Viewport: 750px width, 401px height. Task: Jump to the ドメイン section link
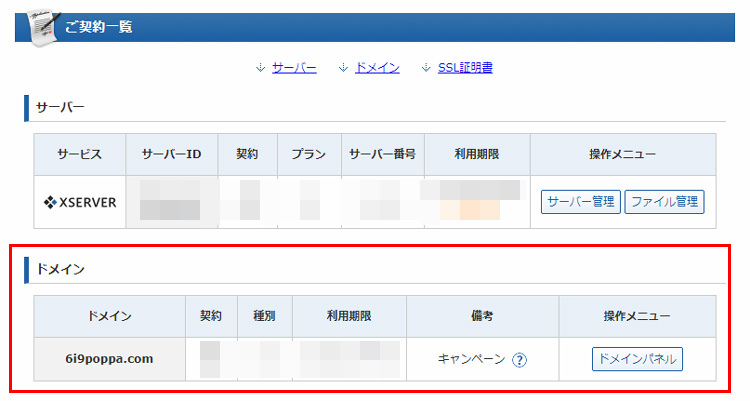(x=377, y=68)
